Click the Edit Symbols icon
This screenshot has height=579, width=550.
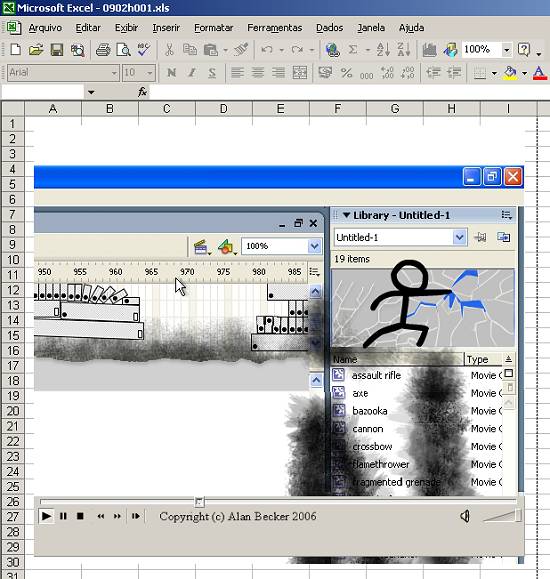pyautogui.click(x=226, y=247)
